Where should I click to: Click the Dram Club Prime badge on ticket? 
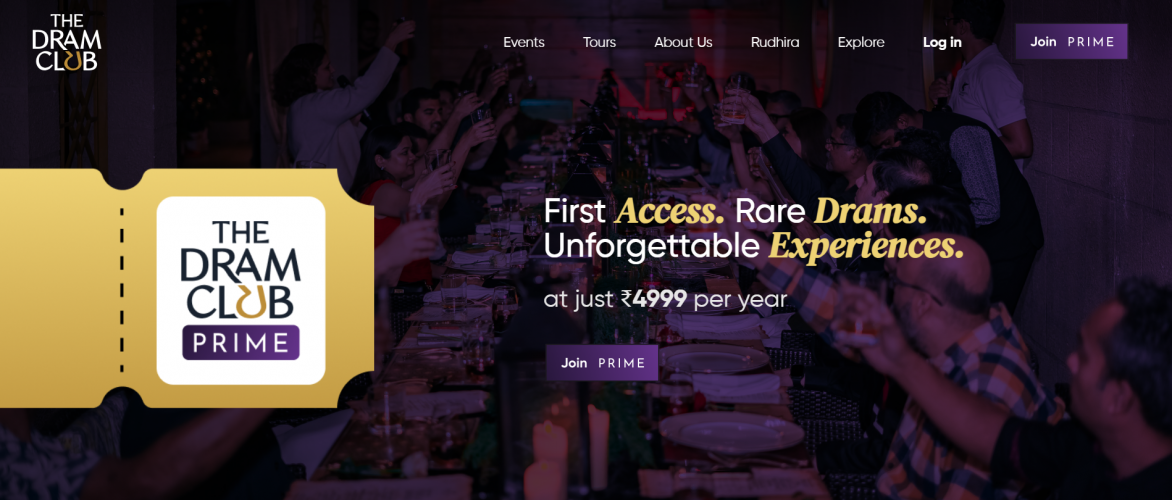[x=241, y=290]
